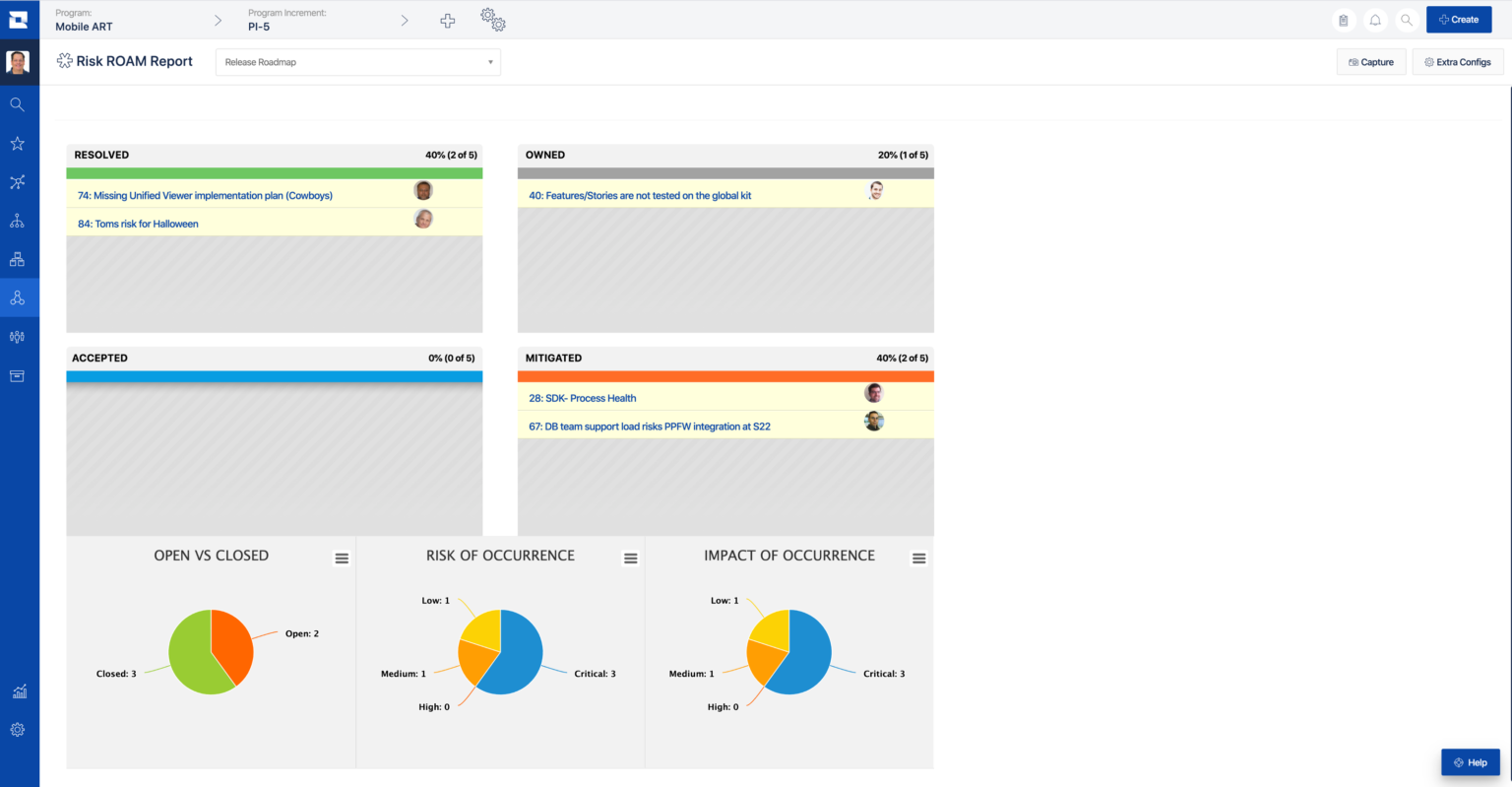Open the Release Roadmap dropdown
Viewport: 1512px width, 787px height.
357,61
